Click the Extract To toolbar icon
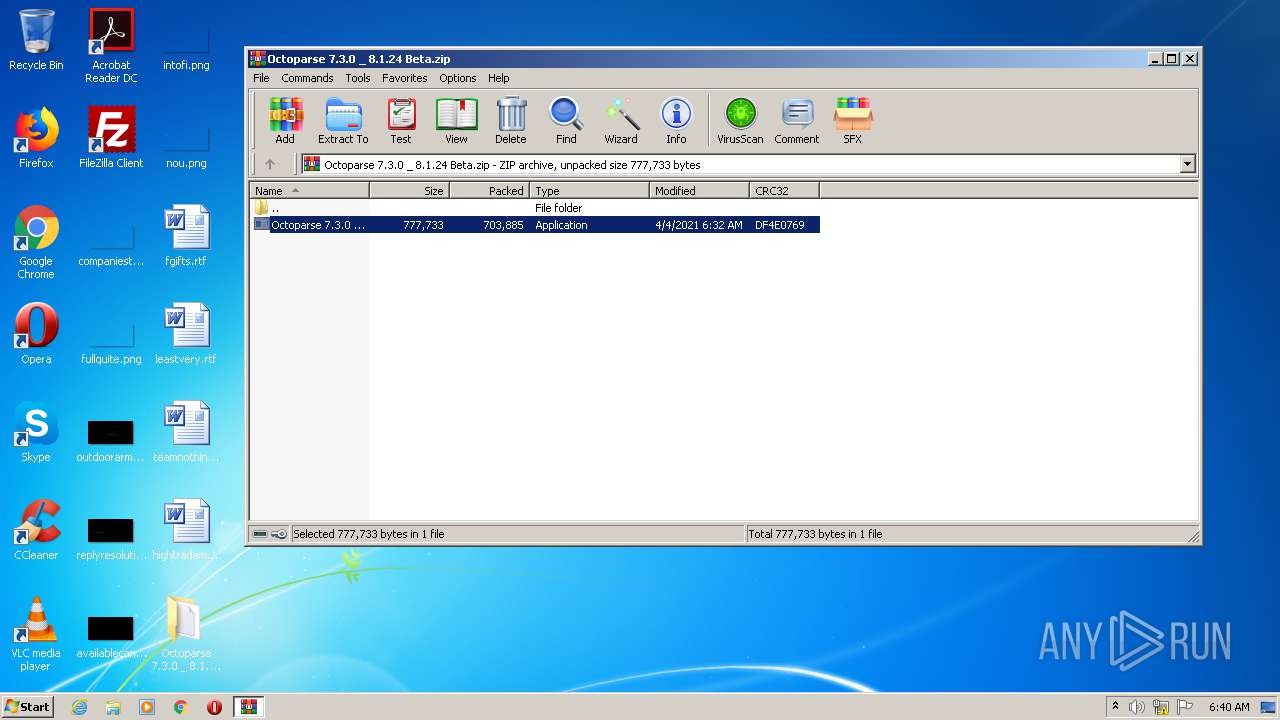Viewport: 1280px width, 720px height. point(343,121)
